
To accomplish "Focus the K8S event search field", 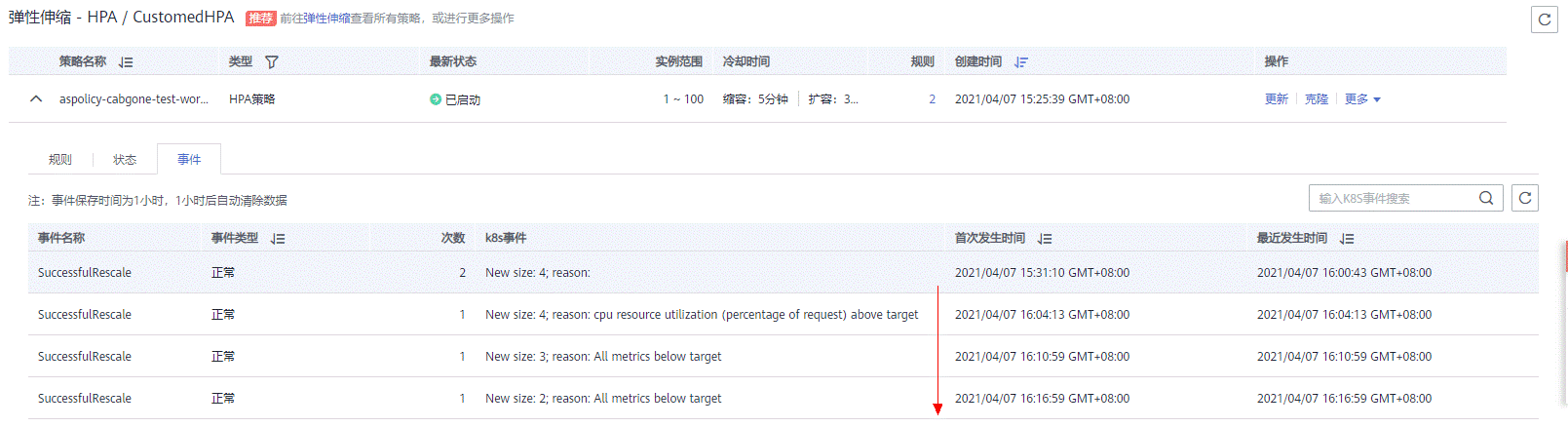I will pos(1392,198).
